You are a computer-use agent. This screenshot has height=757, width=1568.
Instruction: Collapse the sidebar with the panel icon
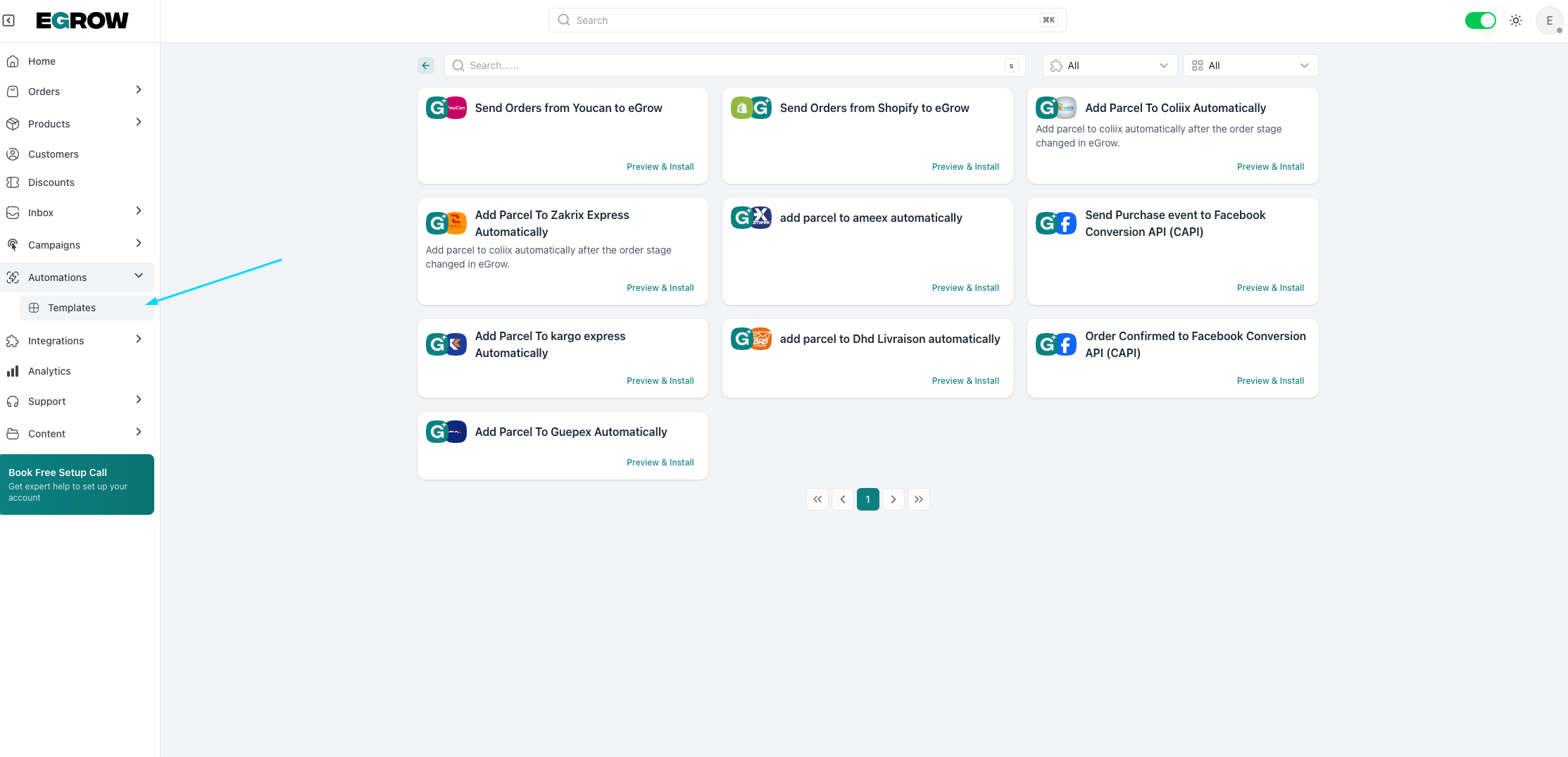click(x=8, y=20)
